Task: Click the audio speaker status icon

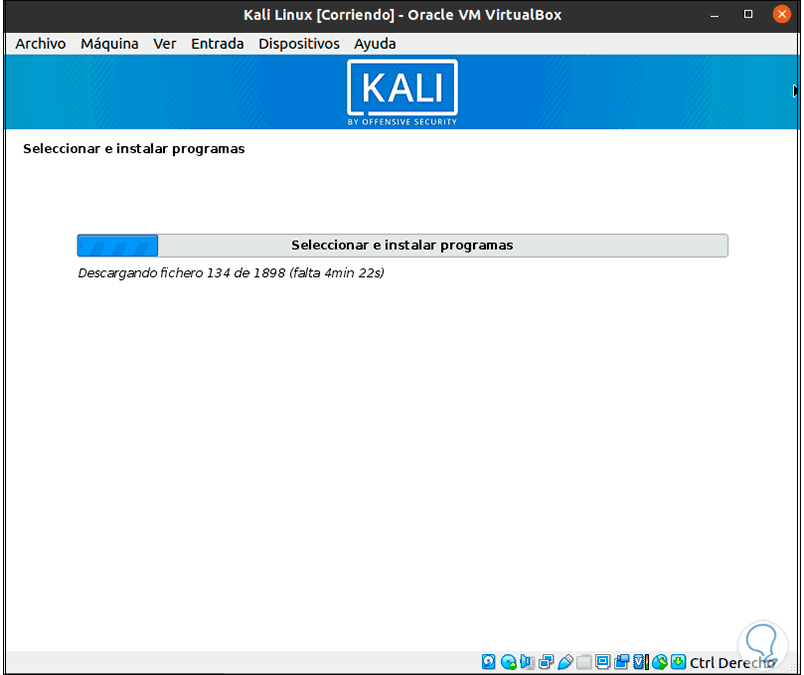Action: click(527, 662)
